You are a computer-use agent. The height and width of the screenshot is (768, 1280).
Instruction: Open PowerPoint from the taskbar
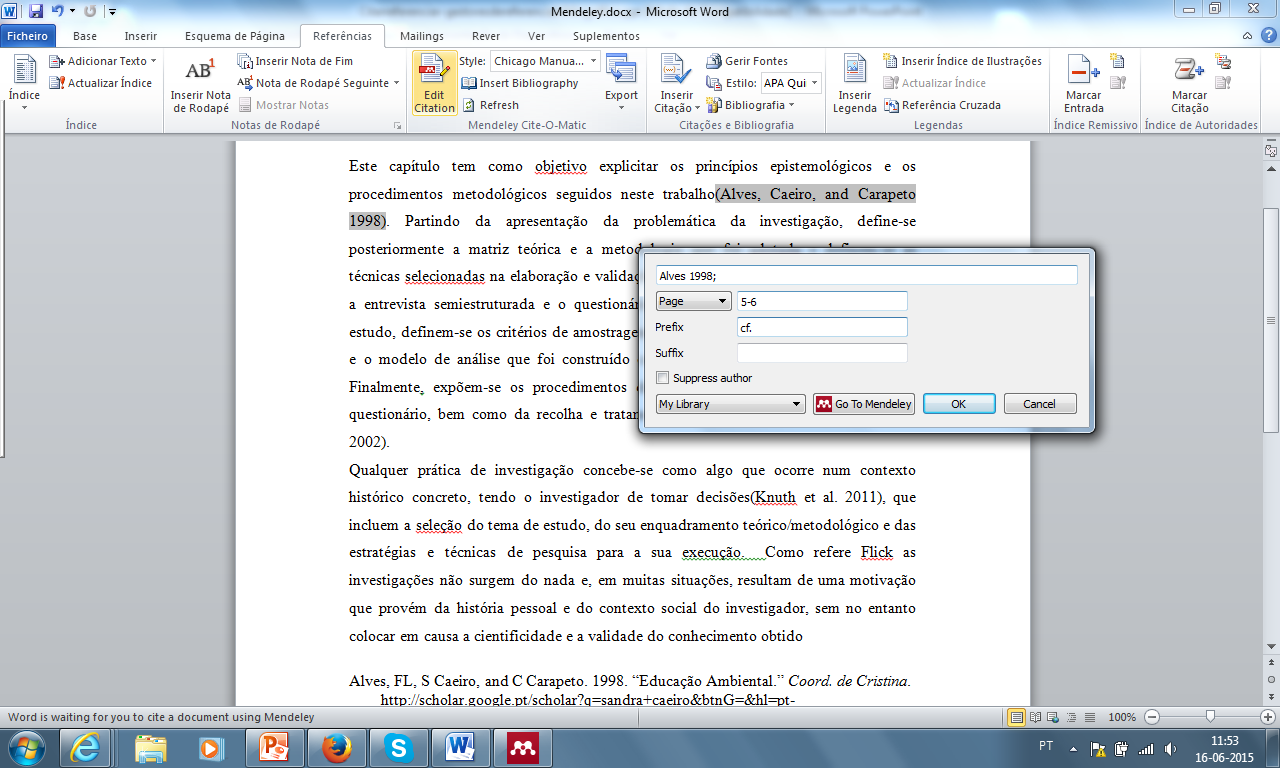(x=275, y=747)
